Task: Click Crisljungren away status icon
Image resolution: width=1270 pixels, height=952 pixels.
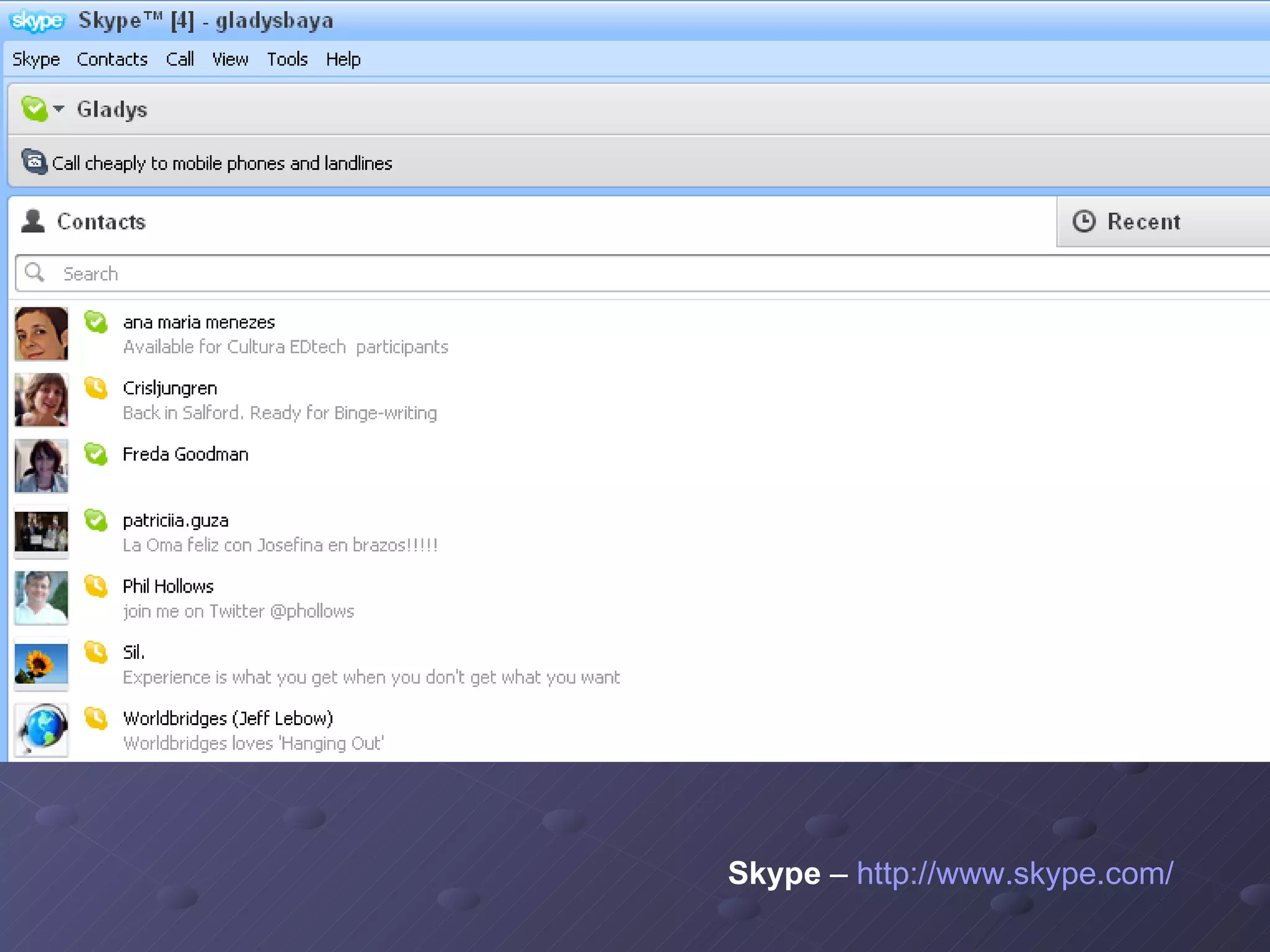Action: tap(96, 388)
